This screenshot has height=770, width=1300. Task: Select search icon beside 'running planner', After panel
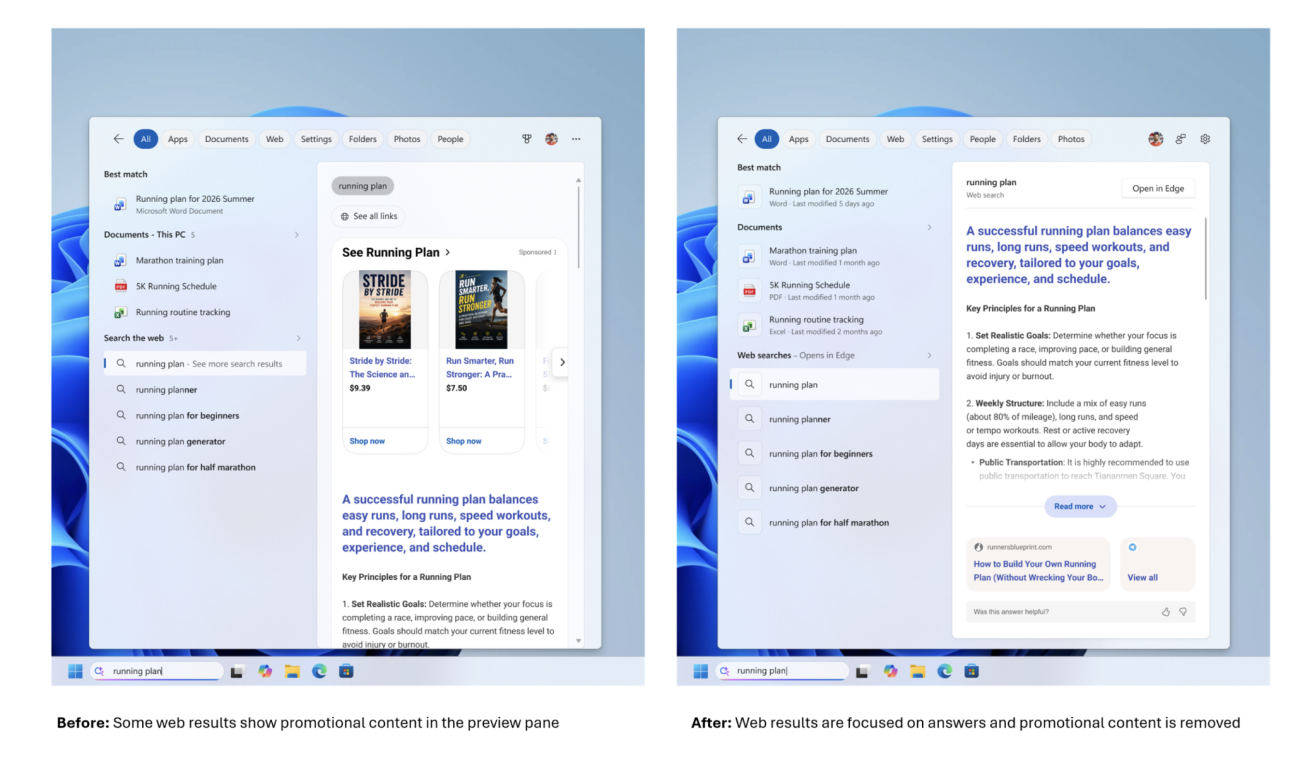coord(749,419)
